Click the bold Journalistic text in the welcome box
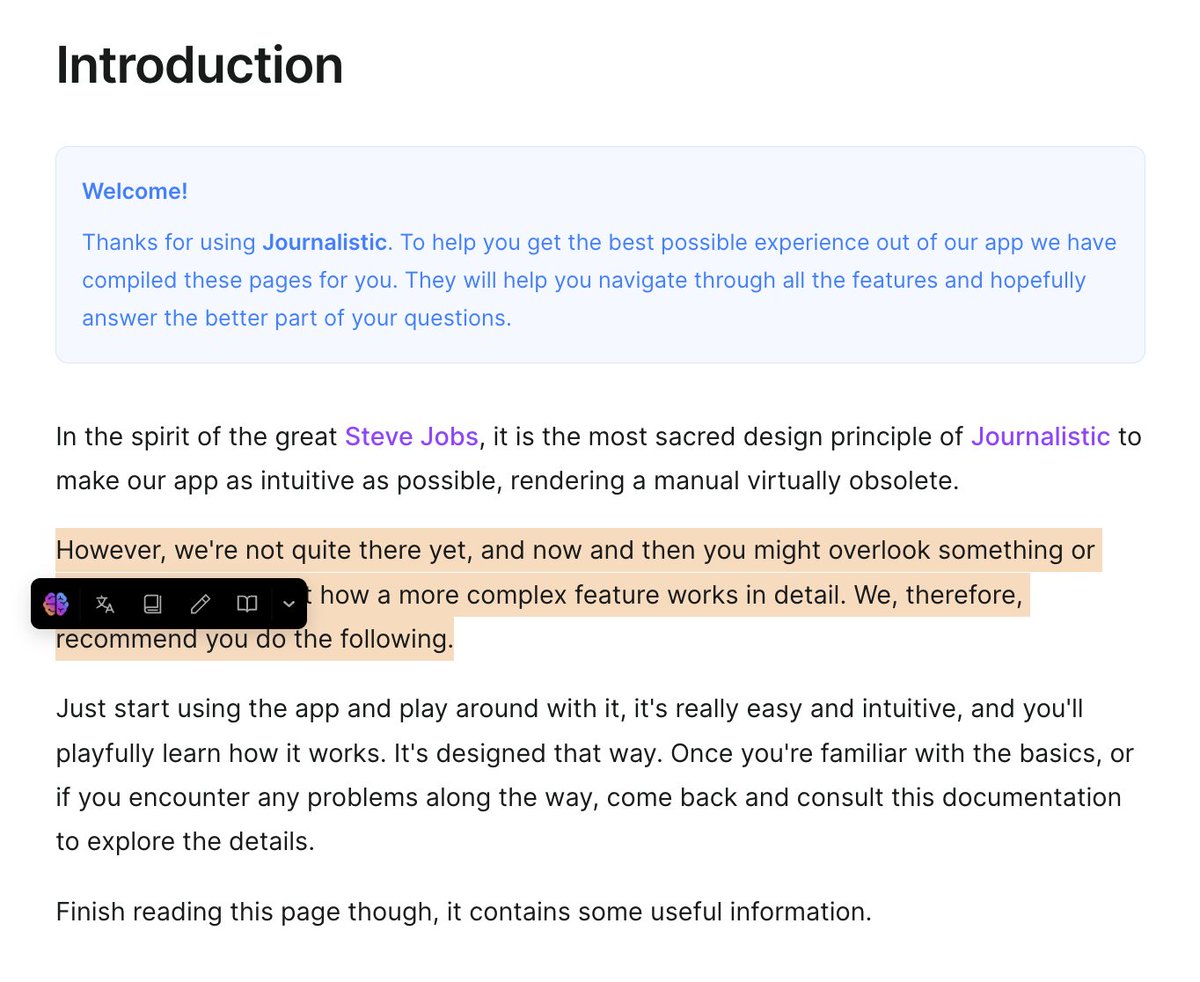Image resolution: width=1200 pixels, height=982 pixels. pyautogui.click(x=324, y=243)
